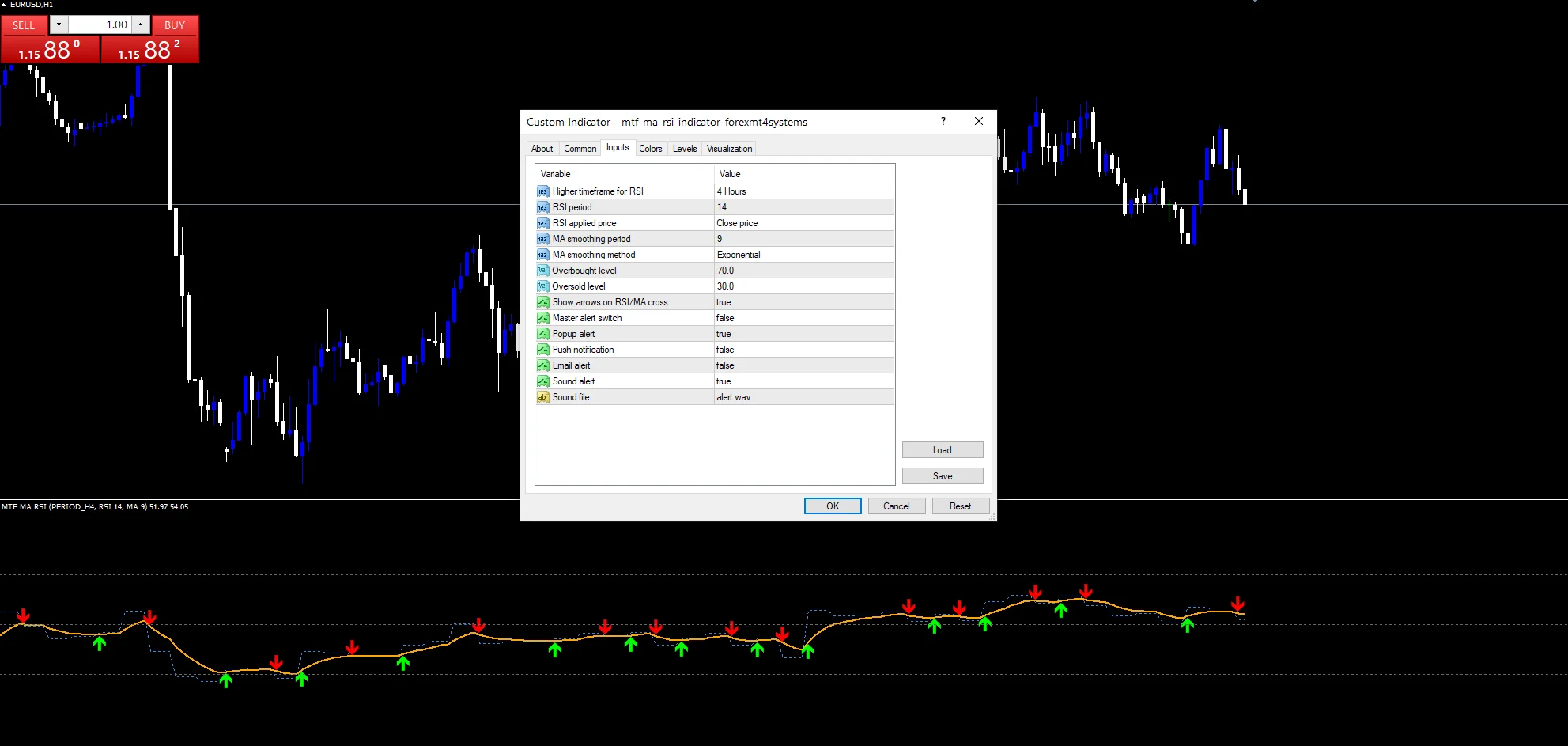The width and height of the screenshot is (1568, 746).
Task: Click the string icon beside Sound file
Action: [542, 397]
